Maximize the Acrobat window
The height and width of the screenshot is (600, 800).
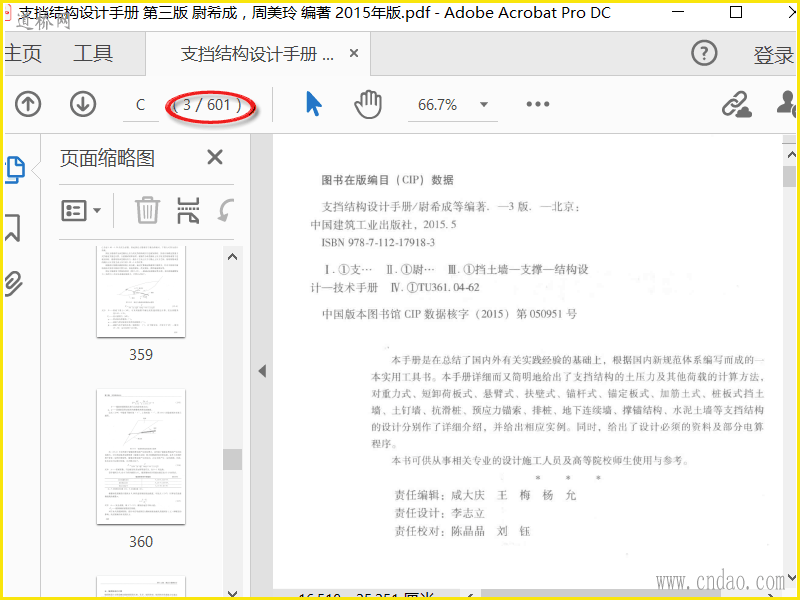tap(736, 12)
